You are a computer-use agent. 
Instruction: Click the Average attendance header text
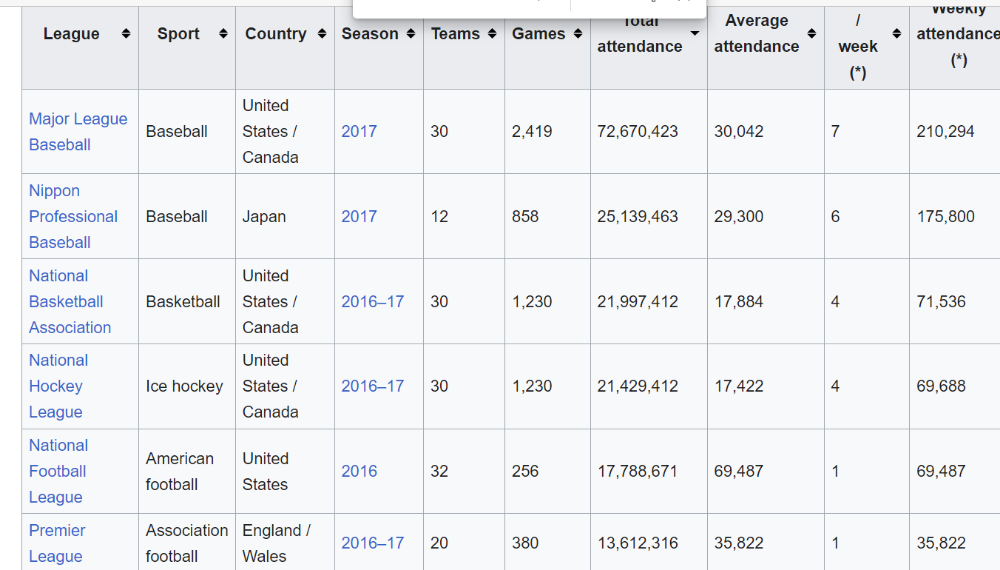(756, 34)
